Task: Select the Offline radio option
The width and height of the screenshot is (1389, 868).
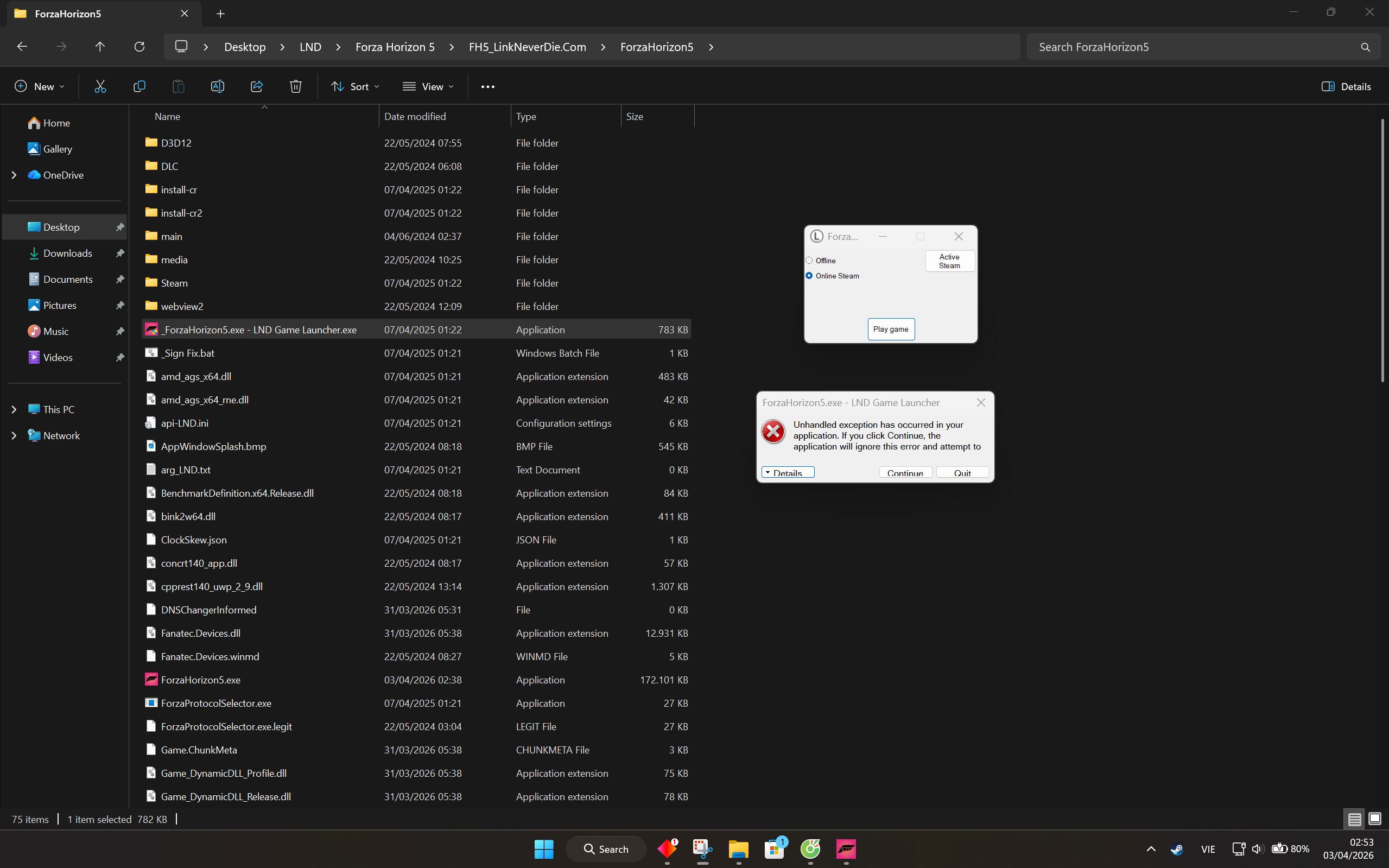Action: [809, 261]
